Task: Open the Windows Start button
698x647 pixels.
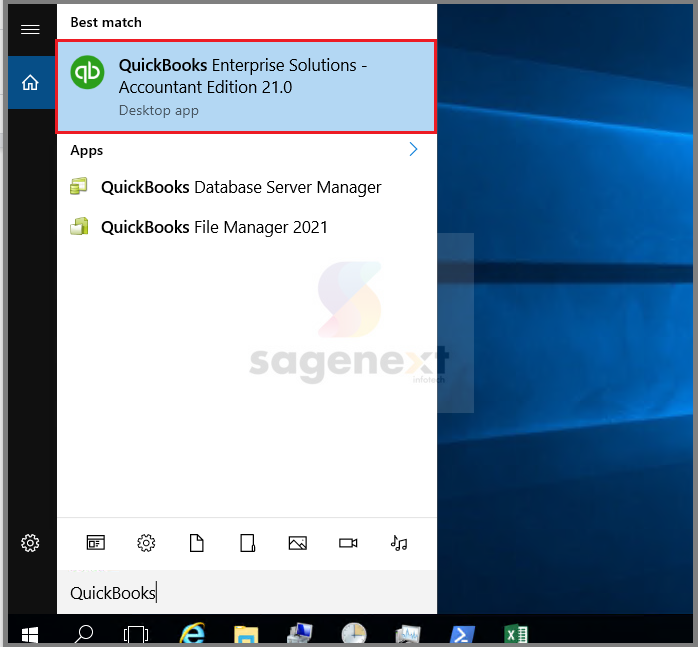Action: (30, 634)
